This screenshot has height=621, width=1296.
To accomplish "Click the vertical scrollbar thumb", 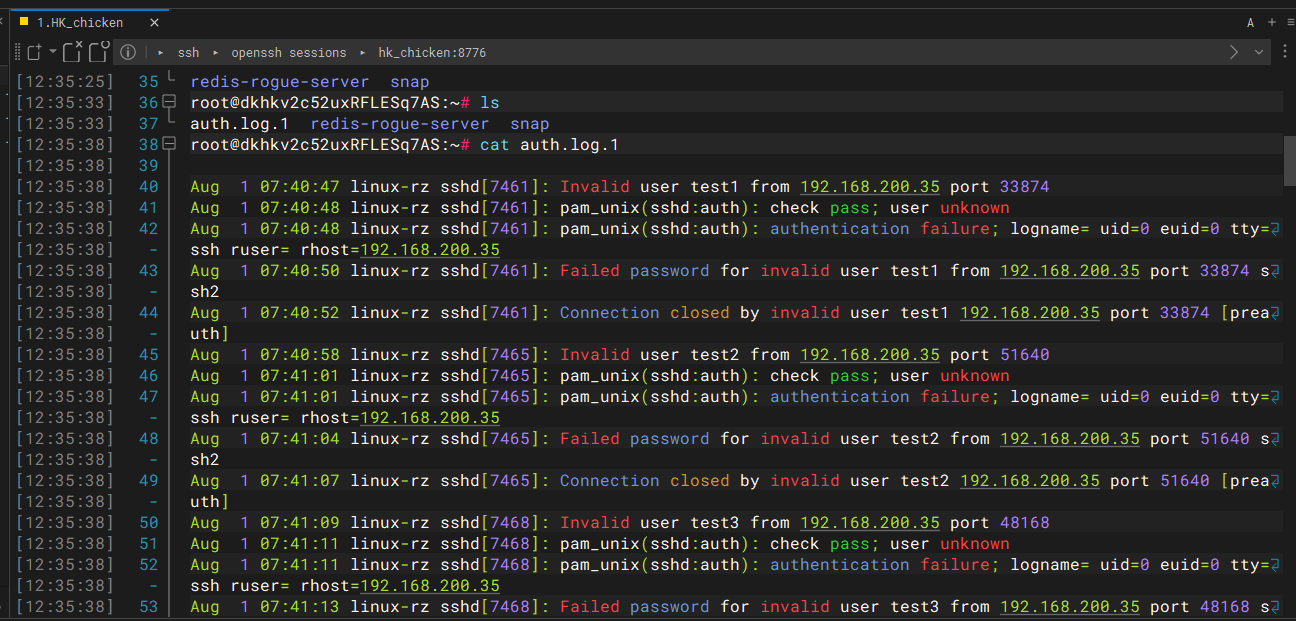I will tap(1289, 160).
